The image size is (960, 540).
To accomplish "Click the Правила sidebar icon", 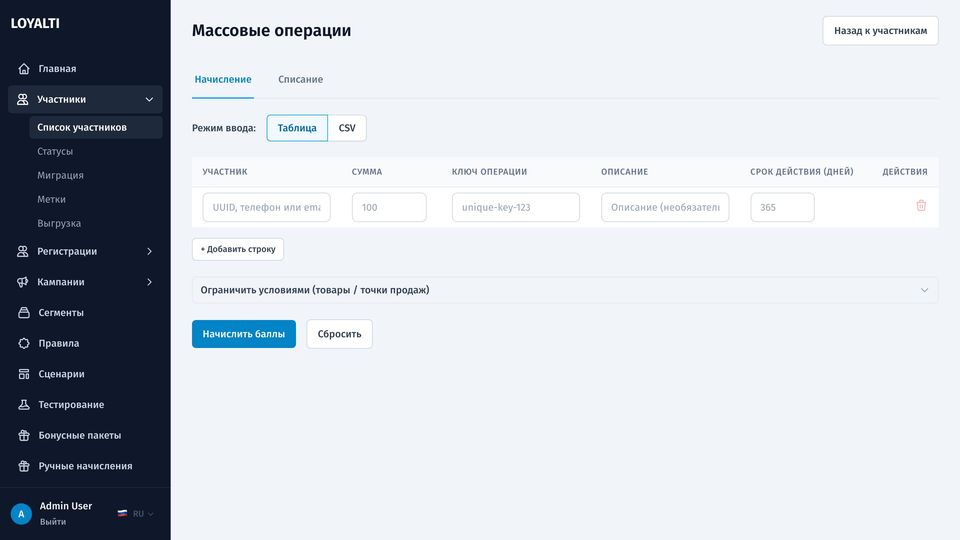I will tap(24, 343).
